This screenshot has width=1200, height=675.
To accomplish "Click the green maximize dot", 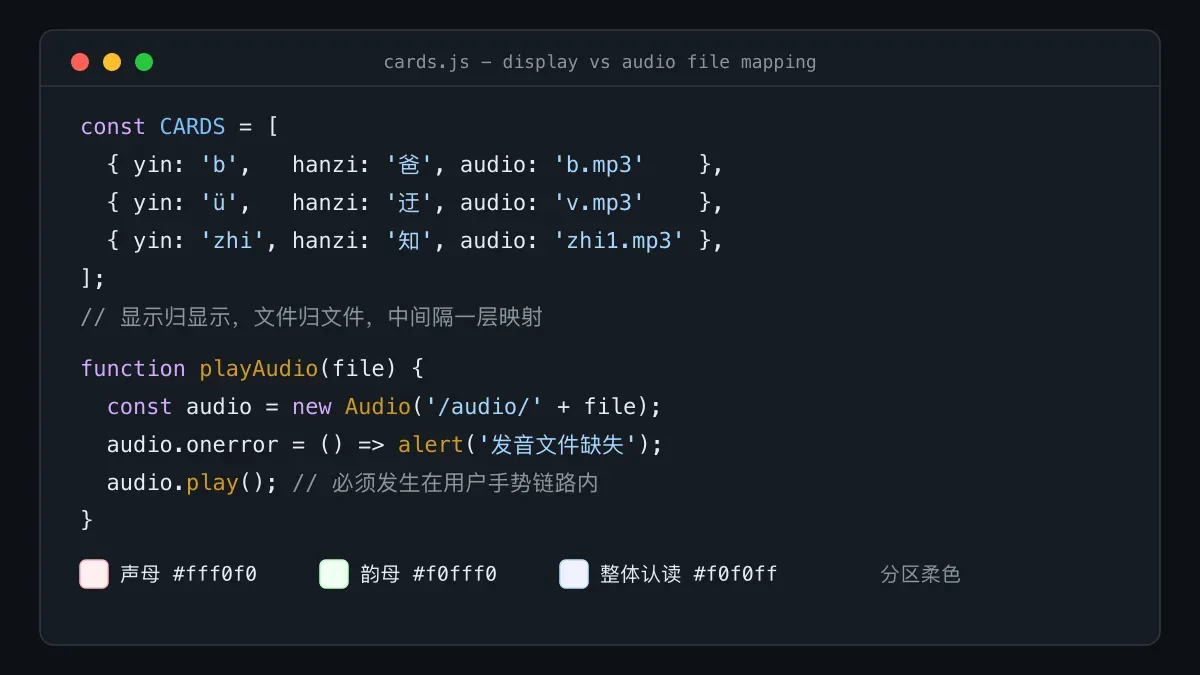I will [144, 62].
